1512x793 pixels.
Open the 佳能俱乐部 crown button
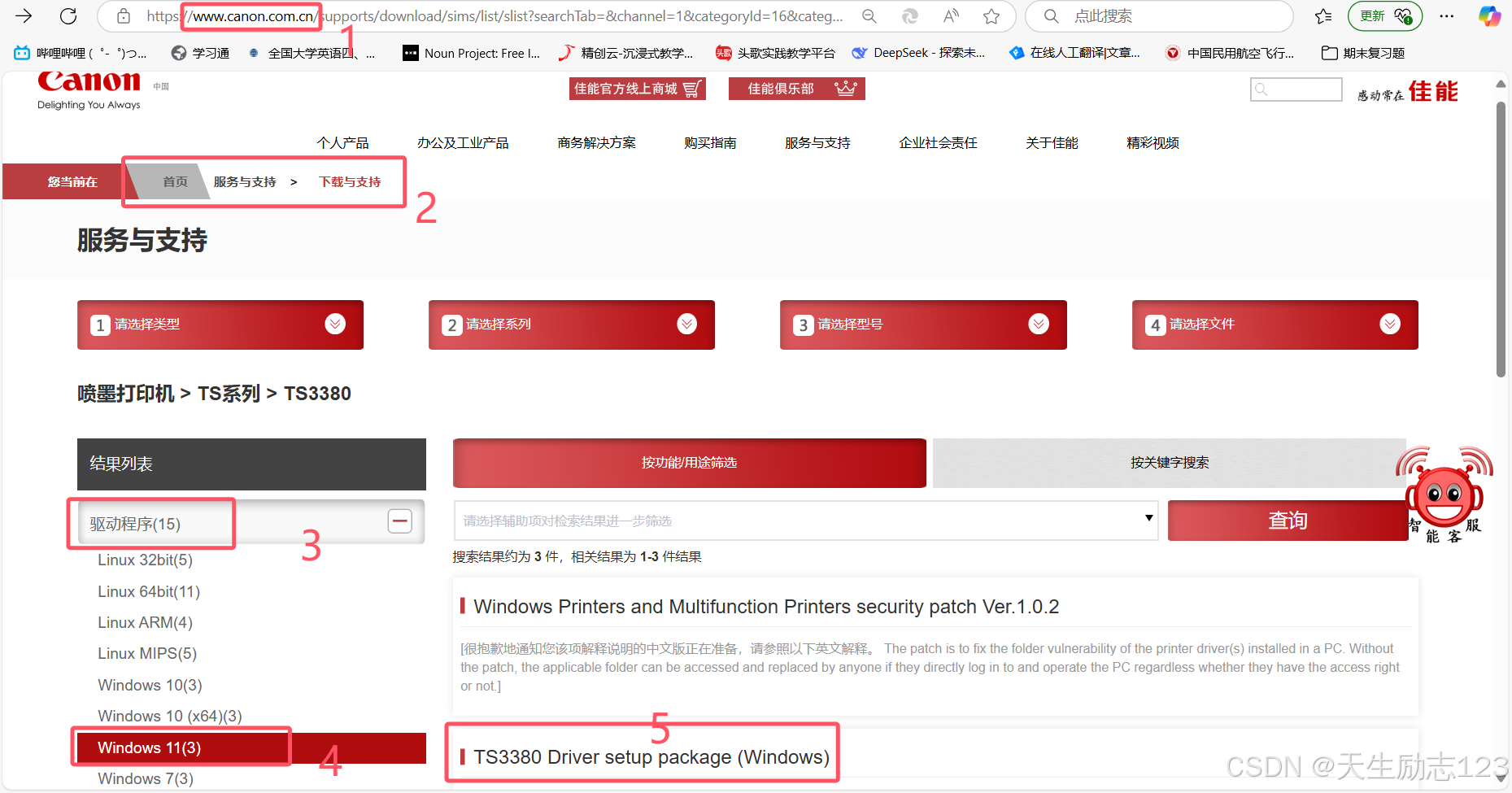tap(796, 89)
